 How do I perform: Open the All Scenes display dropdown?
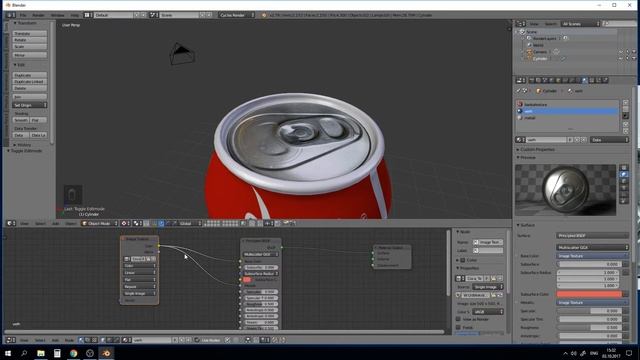click(x=580, y=24)
